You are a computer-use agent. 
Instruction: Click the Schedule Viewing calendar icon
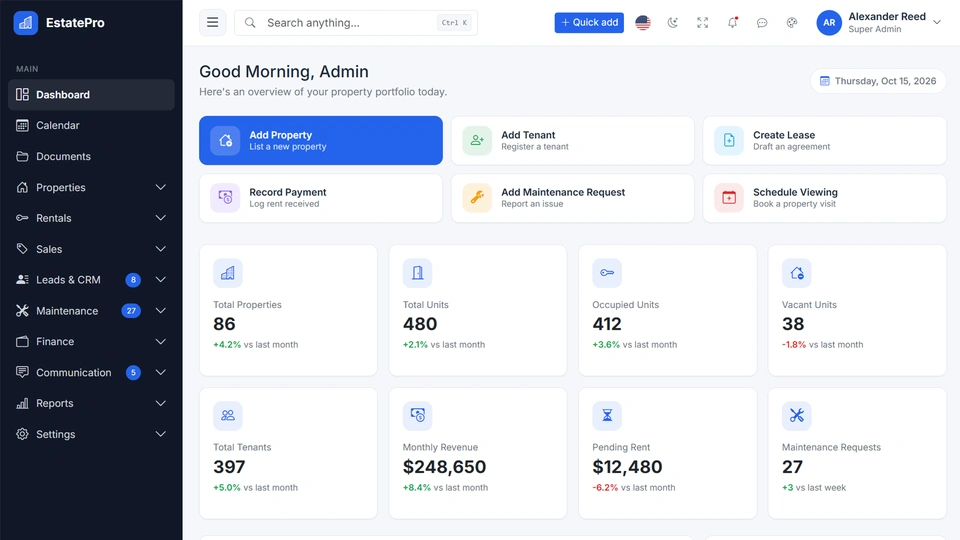coord(729,198)
